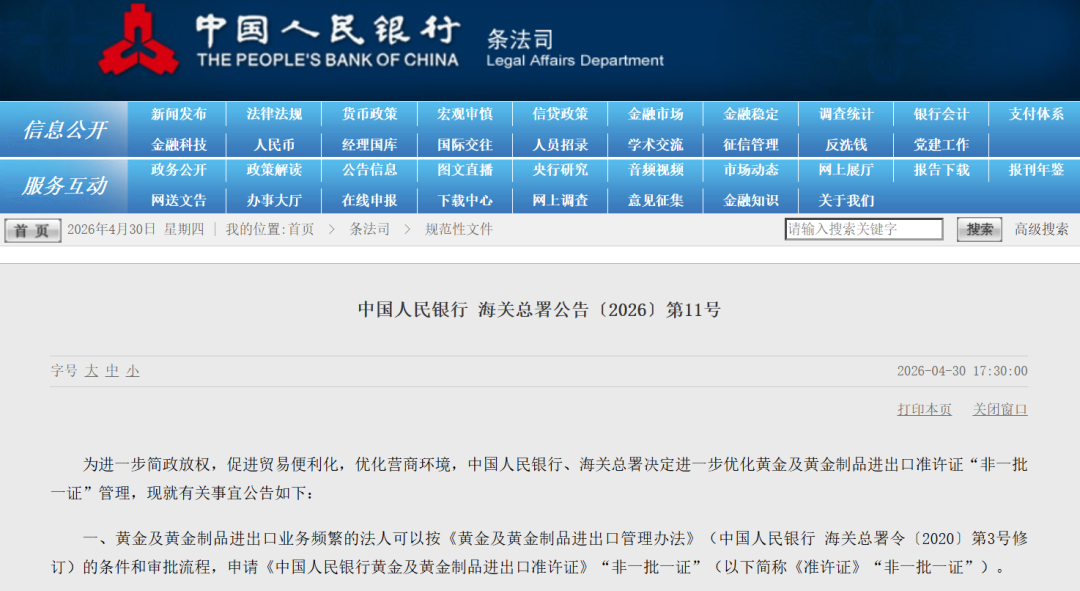Set font size to 中

tap(112, 371)
